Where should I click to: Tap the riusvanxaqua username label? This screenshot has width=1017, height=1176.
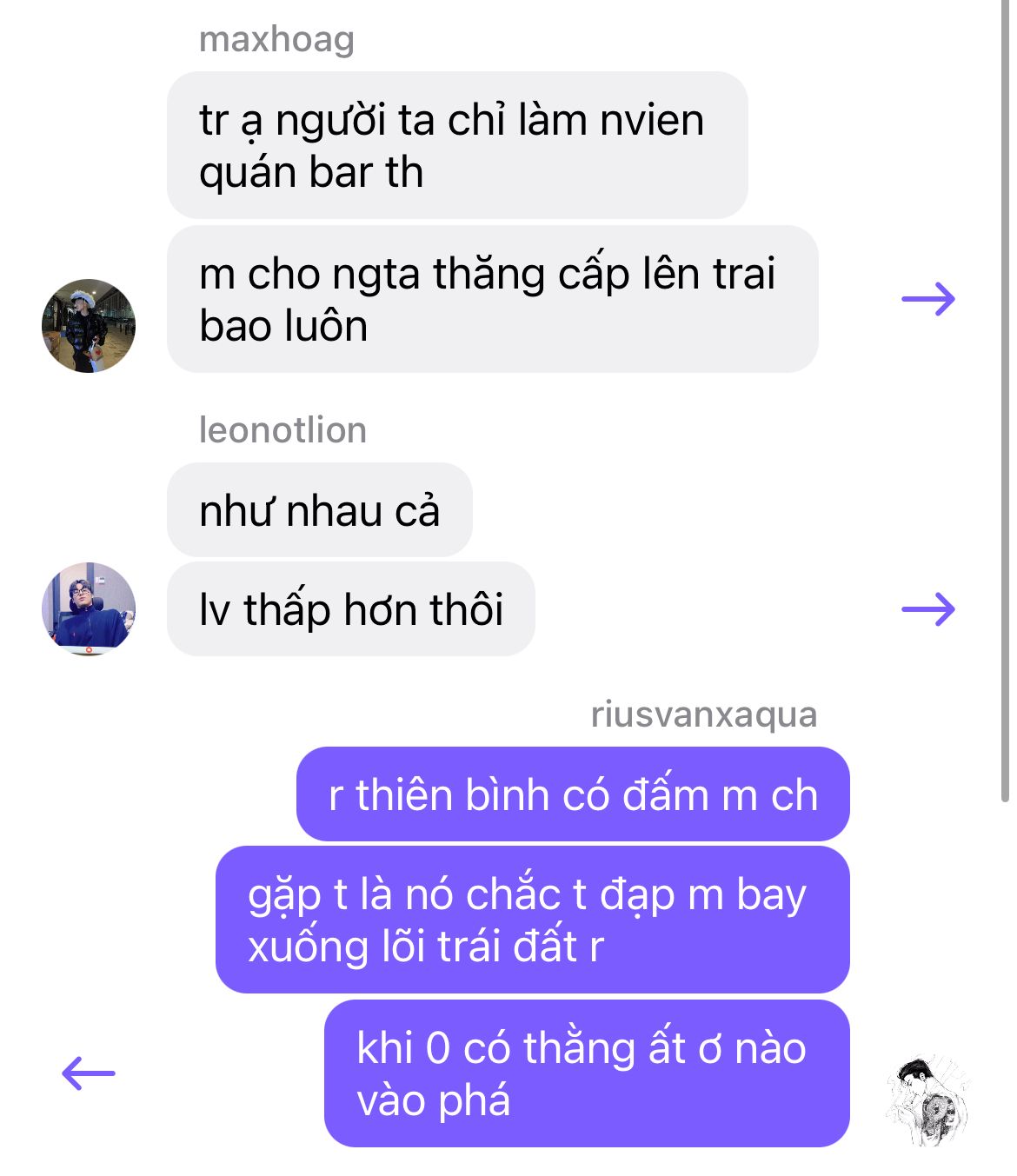coord(704,714)
